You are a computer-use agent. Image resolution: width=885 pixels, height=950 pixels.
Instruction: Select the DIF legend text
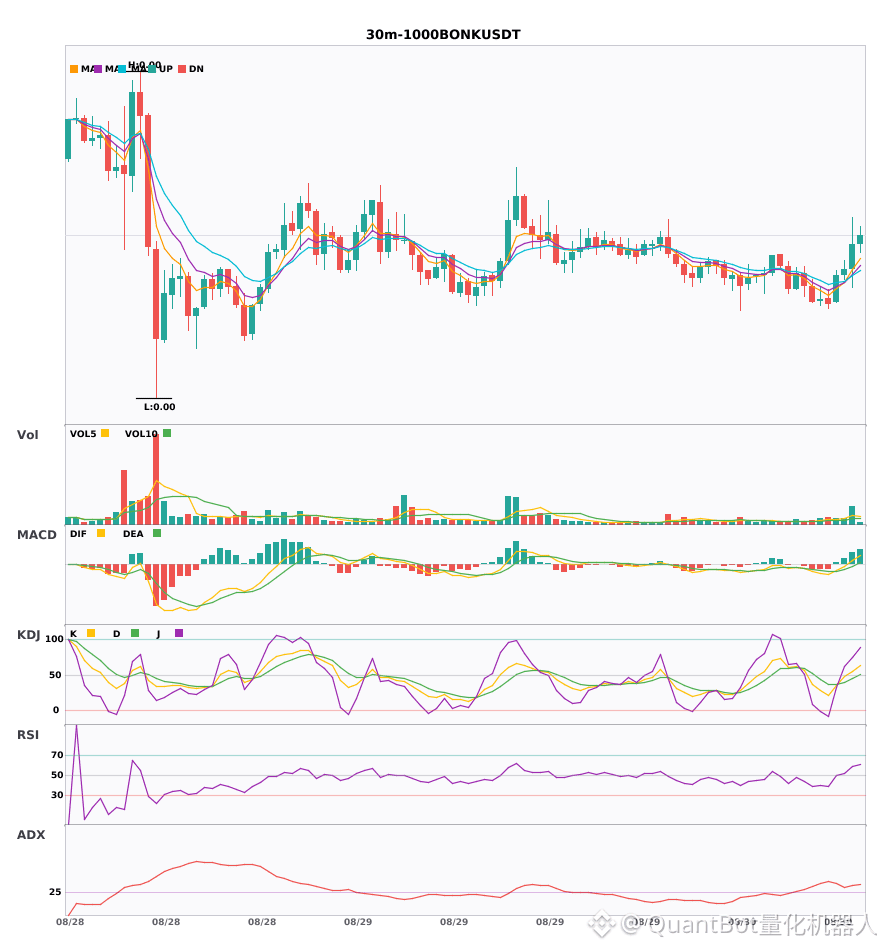tap(78, 534)
